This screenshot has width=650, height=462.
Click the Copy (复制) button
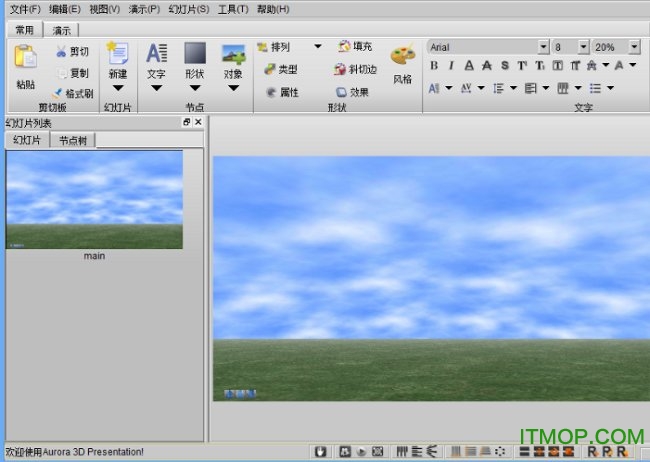(73, 73)
